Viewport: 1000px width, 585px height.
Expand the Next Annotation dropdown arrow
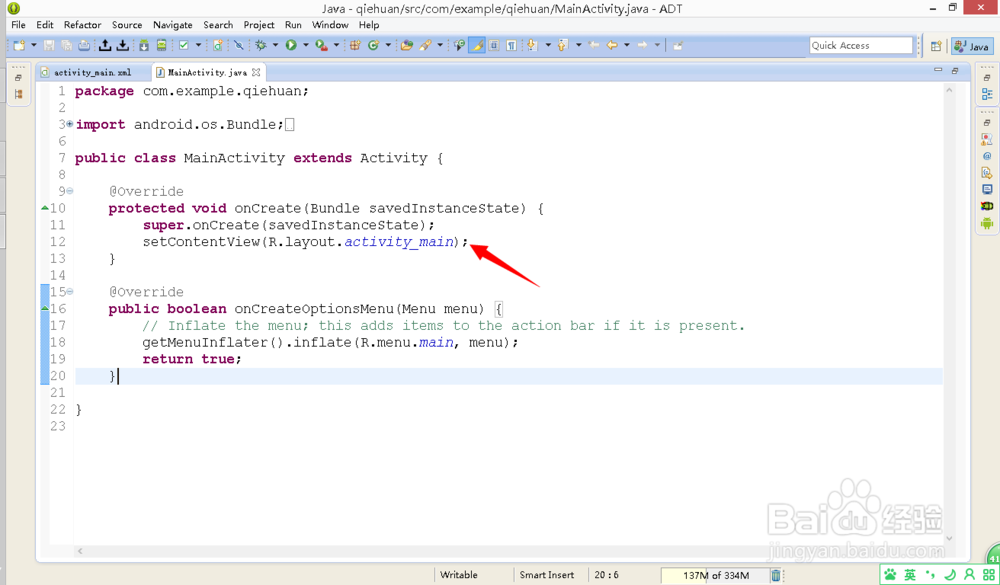point(548,45)
